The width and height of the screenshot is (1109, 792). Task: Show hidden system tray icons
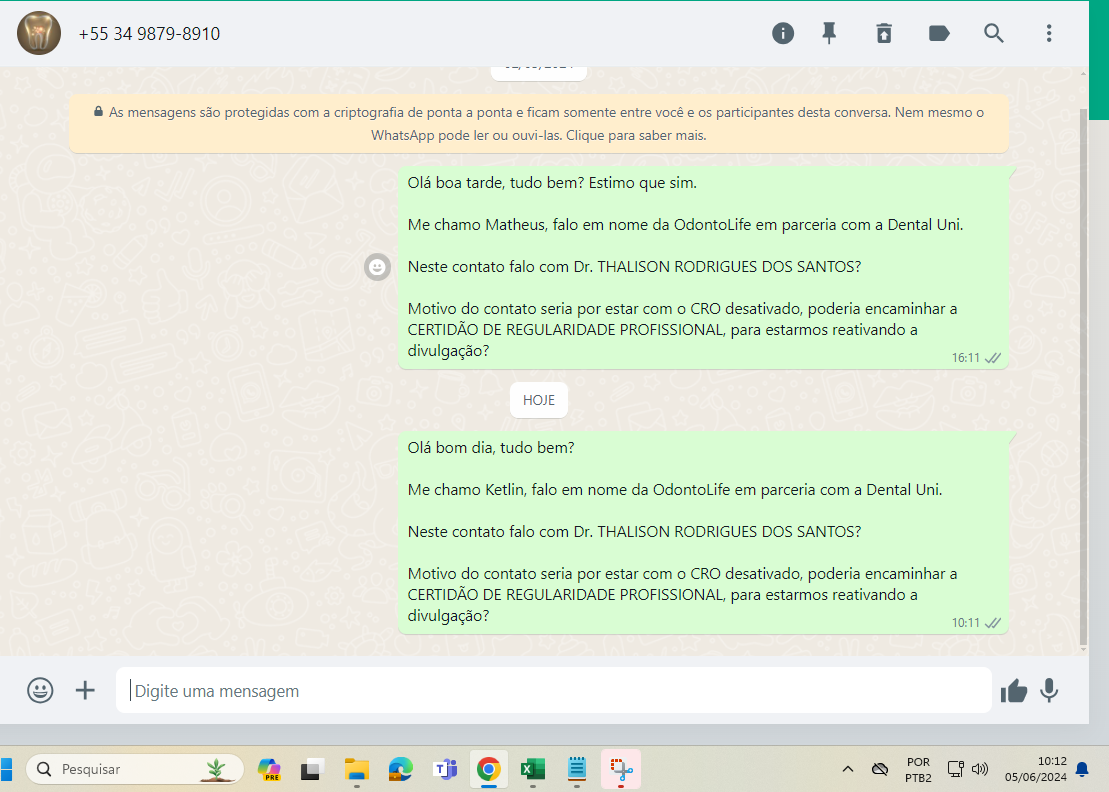[x=848, y=769]
